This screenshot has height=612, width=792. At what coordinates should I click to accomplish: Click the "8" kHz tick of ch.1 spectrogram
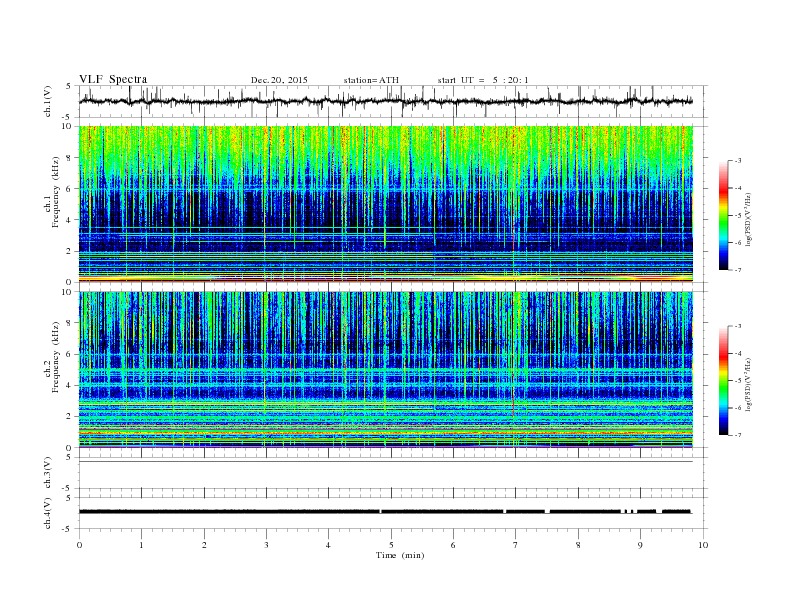(69, 158)
